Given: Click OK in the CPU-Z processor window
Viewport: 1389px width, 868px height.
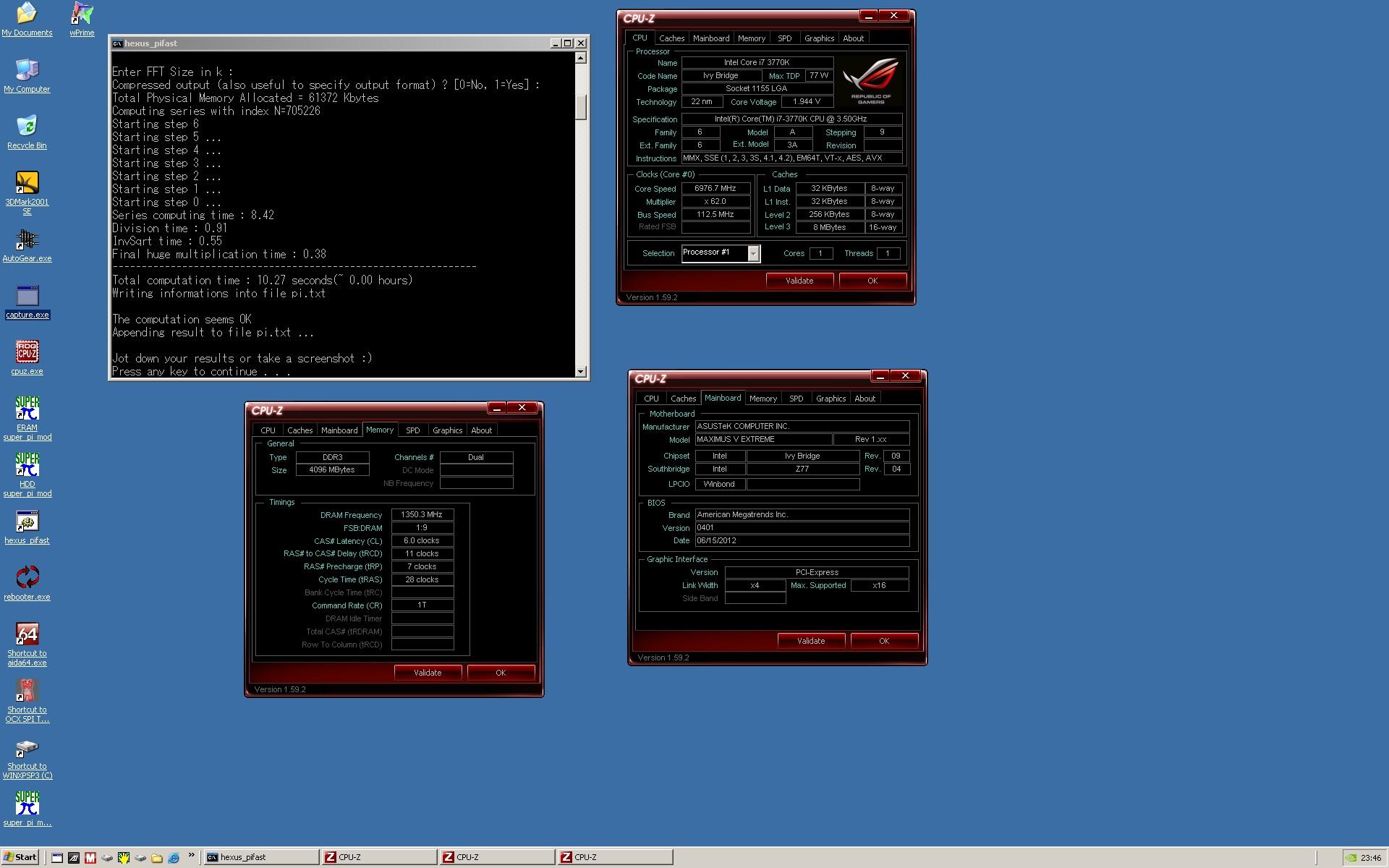Looking at the screenshot, I should [x=872, y=281].
